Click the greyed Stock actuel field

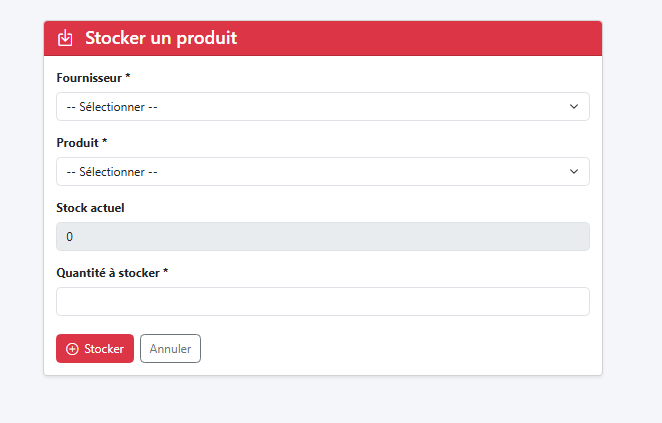322,237
